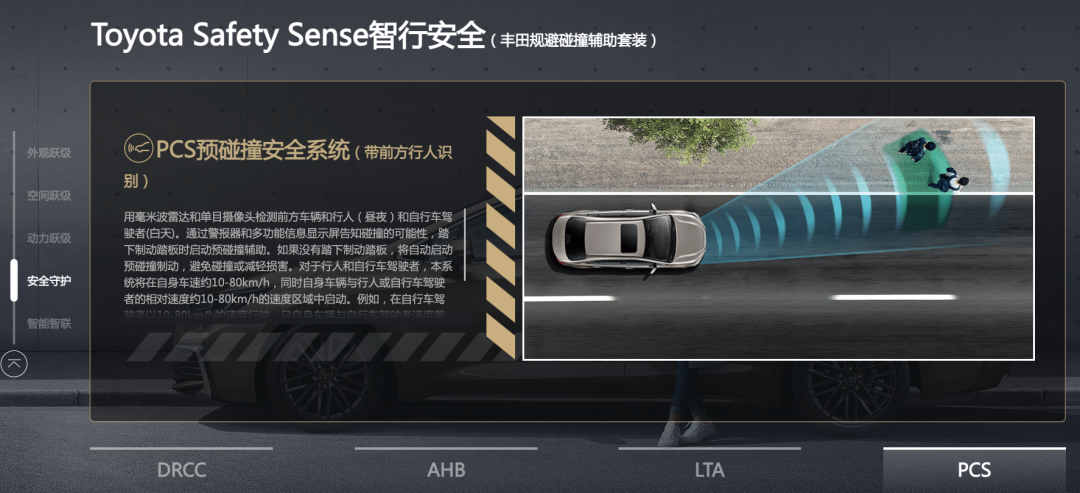Image resolution: width=1080 pixels, height=493 pixels.
Task: Click the green-highlighted pedestrians in the illustration
Action: pos(930,165)
